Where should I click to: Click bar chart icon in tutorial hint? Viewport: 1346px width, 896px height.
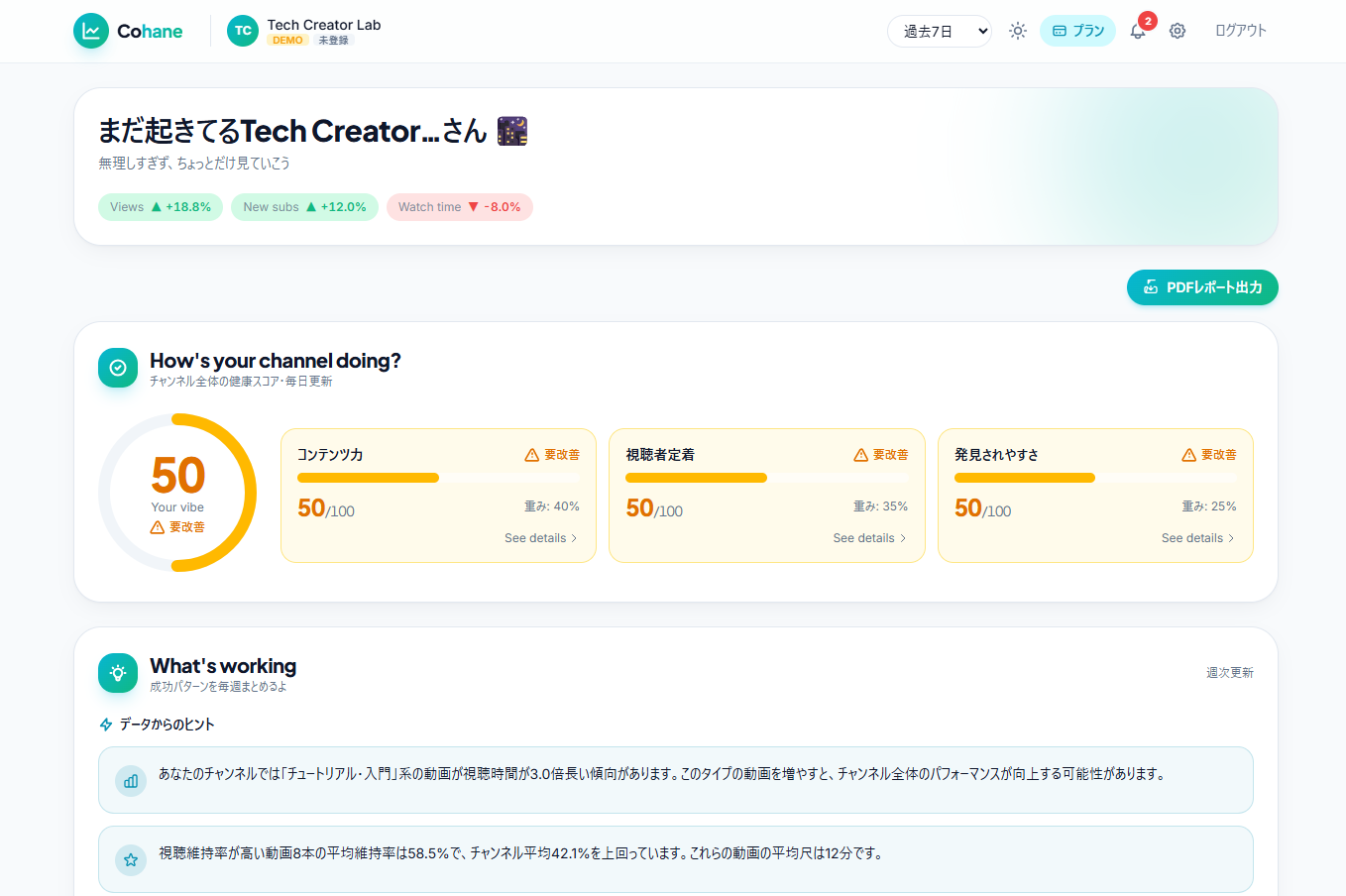click(131, 781)
